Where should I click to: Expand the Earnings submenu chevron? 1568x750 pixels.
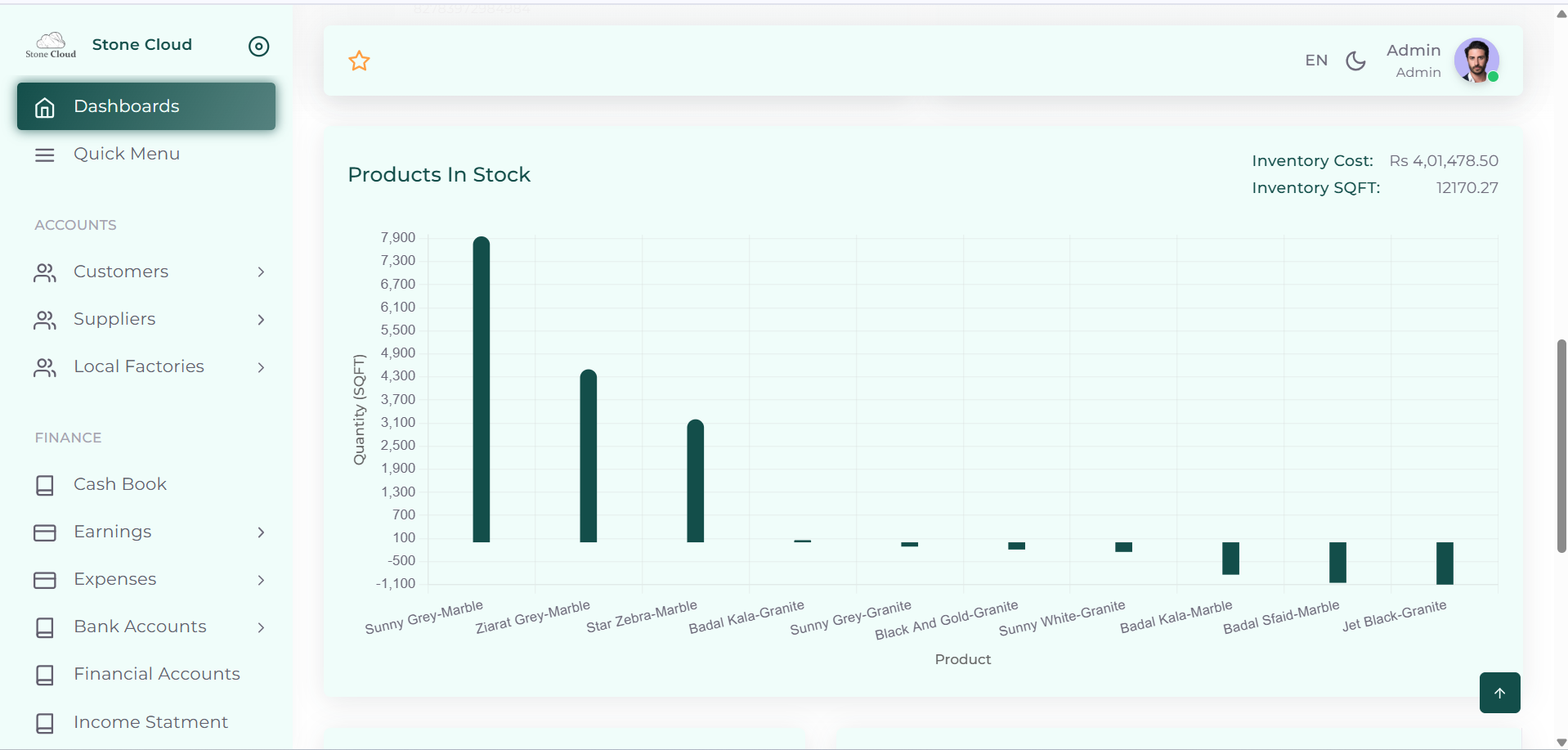click(x=261, y=532)
